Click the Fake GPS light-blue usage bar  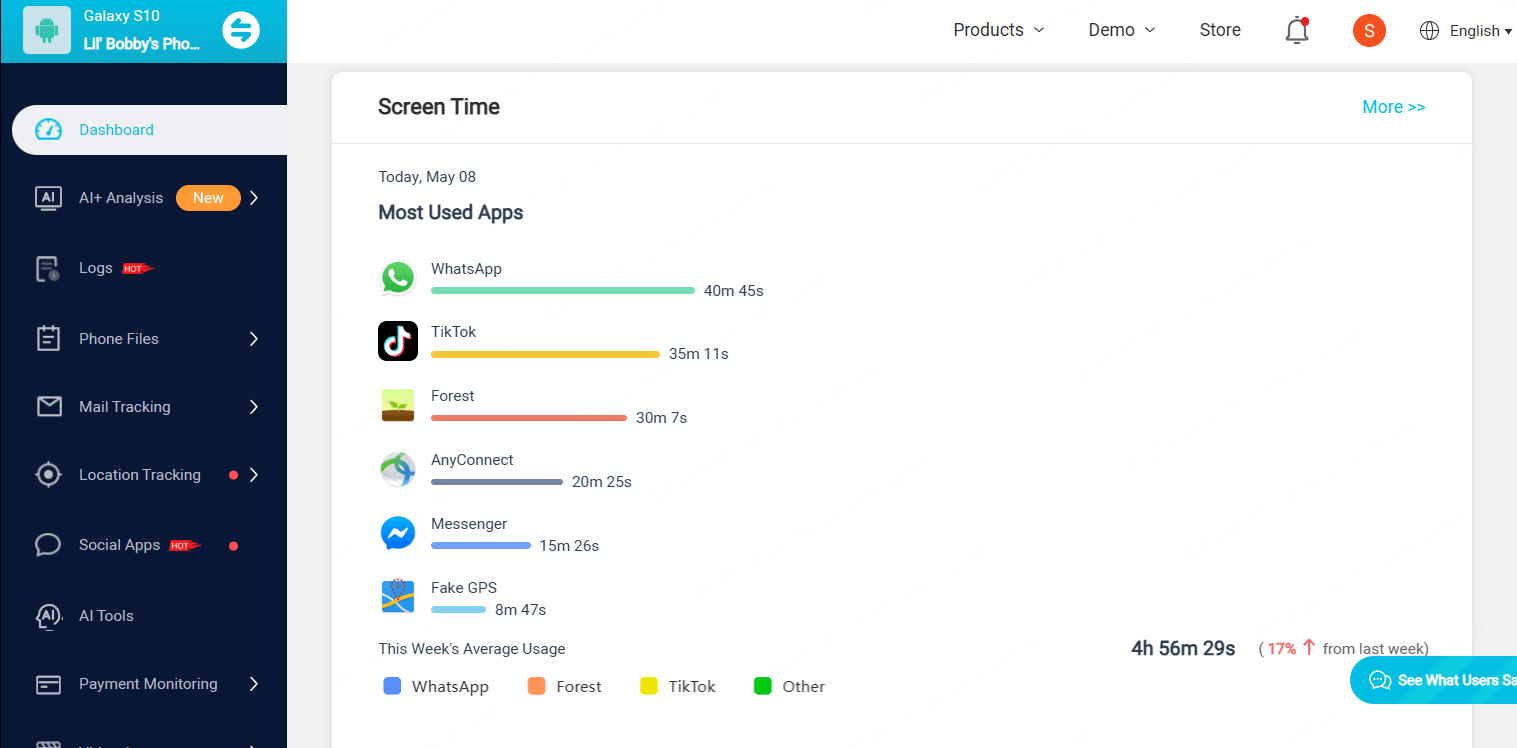459,610
